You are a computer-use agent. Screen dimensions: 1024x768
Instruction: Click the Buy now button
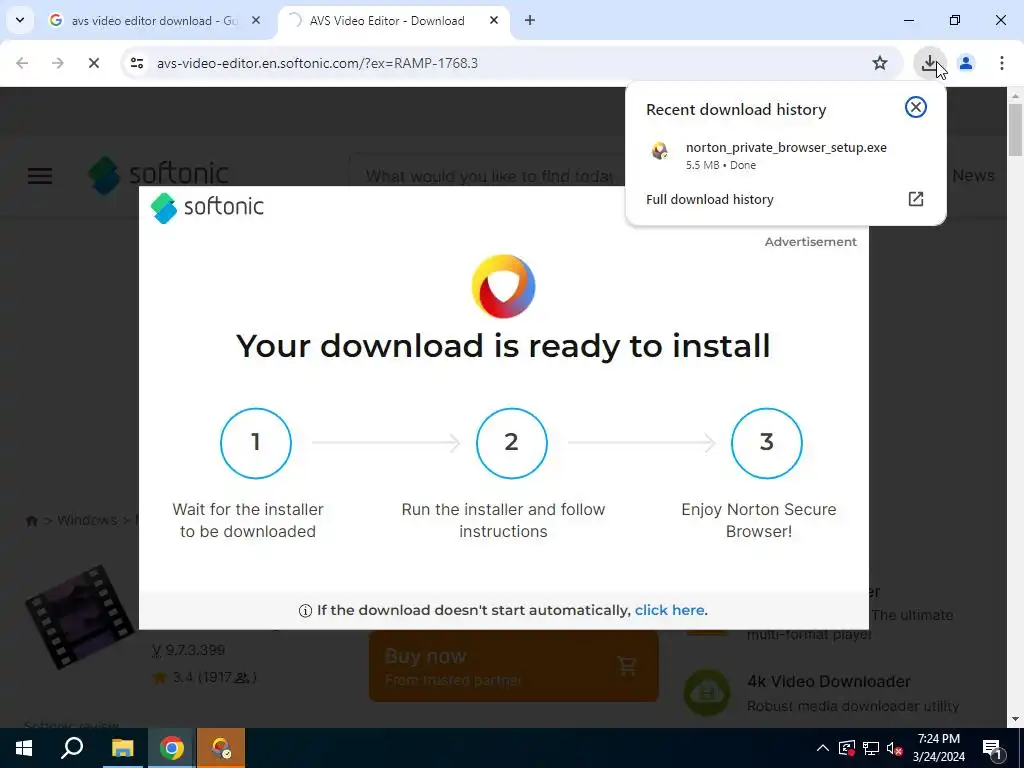513,665
